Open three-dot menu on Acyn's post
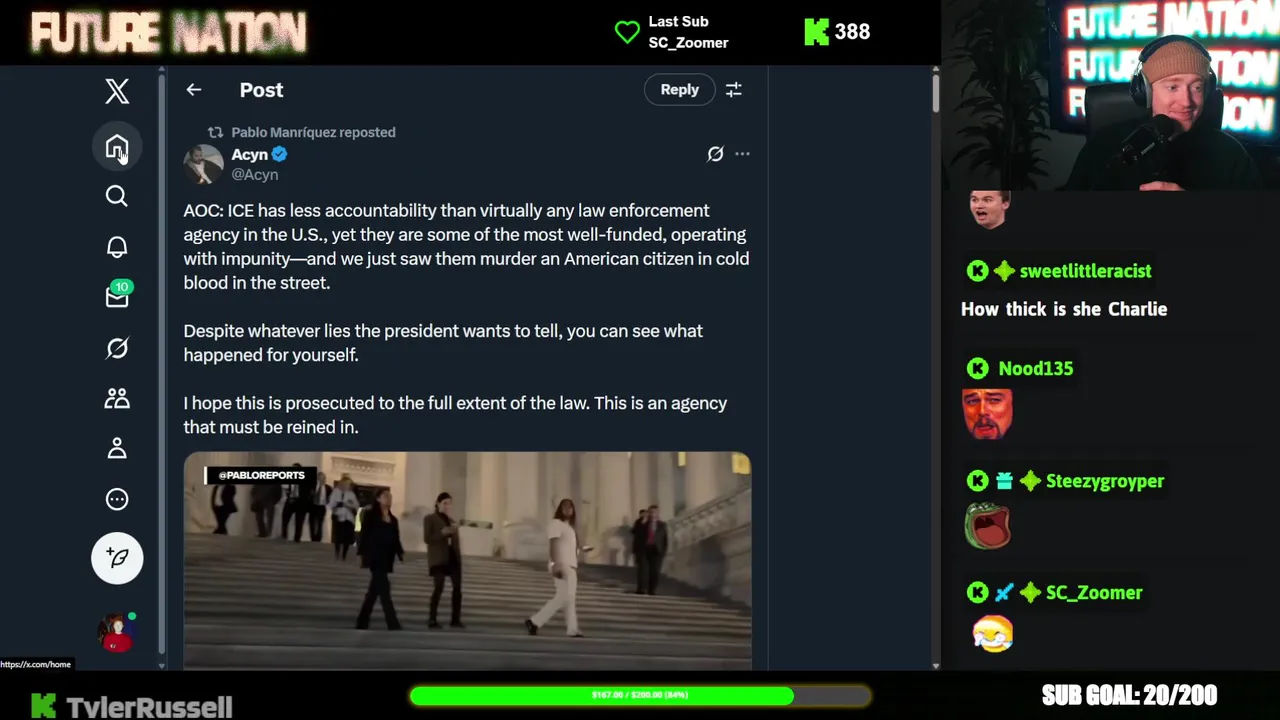The image size is (1280, 720). (x=742, y=154)
